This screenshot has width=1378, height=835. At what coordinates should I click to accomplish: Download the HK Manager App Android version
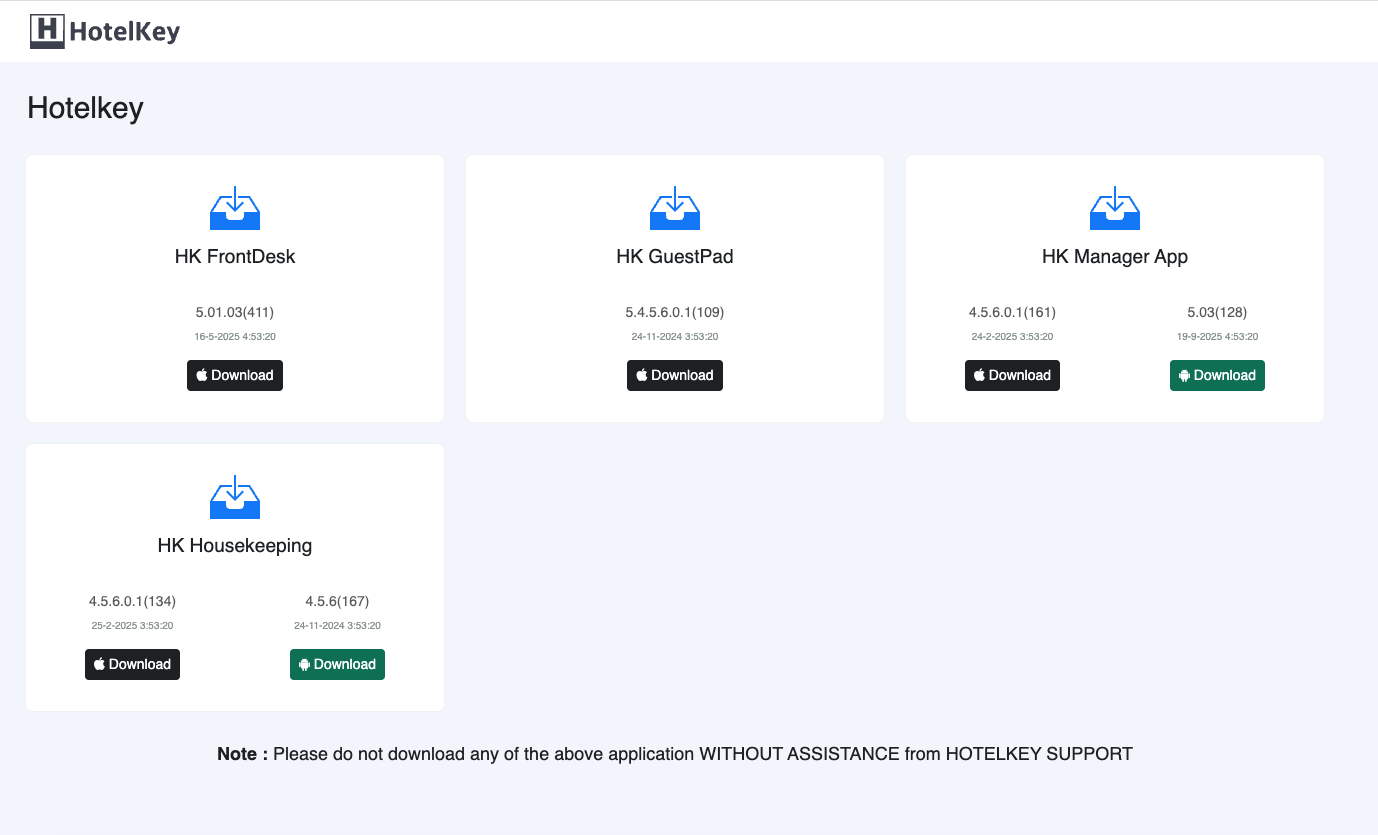(1217, 375)
